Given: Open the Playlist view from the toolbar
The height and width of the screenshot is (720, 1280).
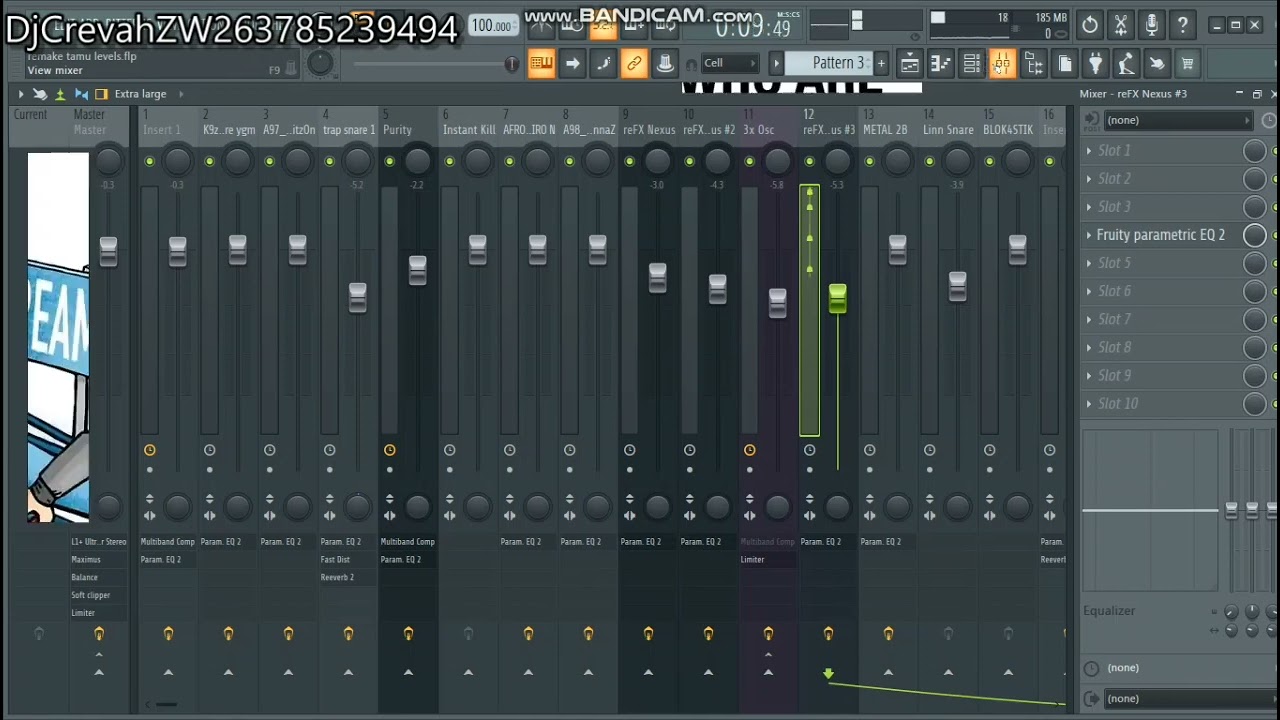Looking at the screenshot, I should [x=909, y=64].
